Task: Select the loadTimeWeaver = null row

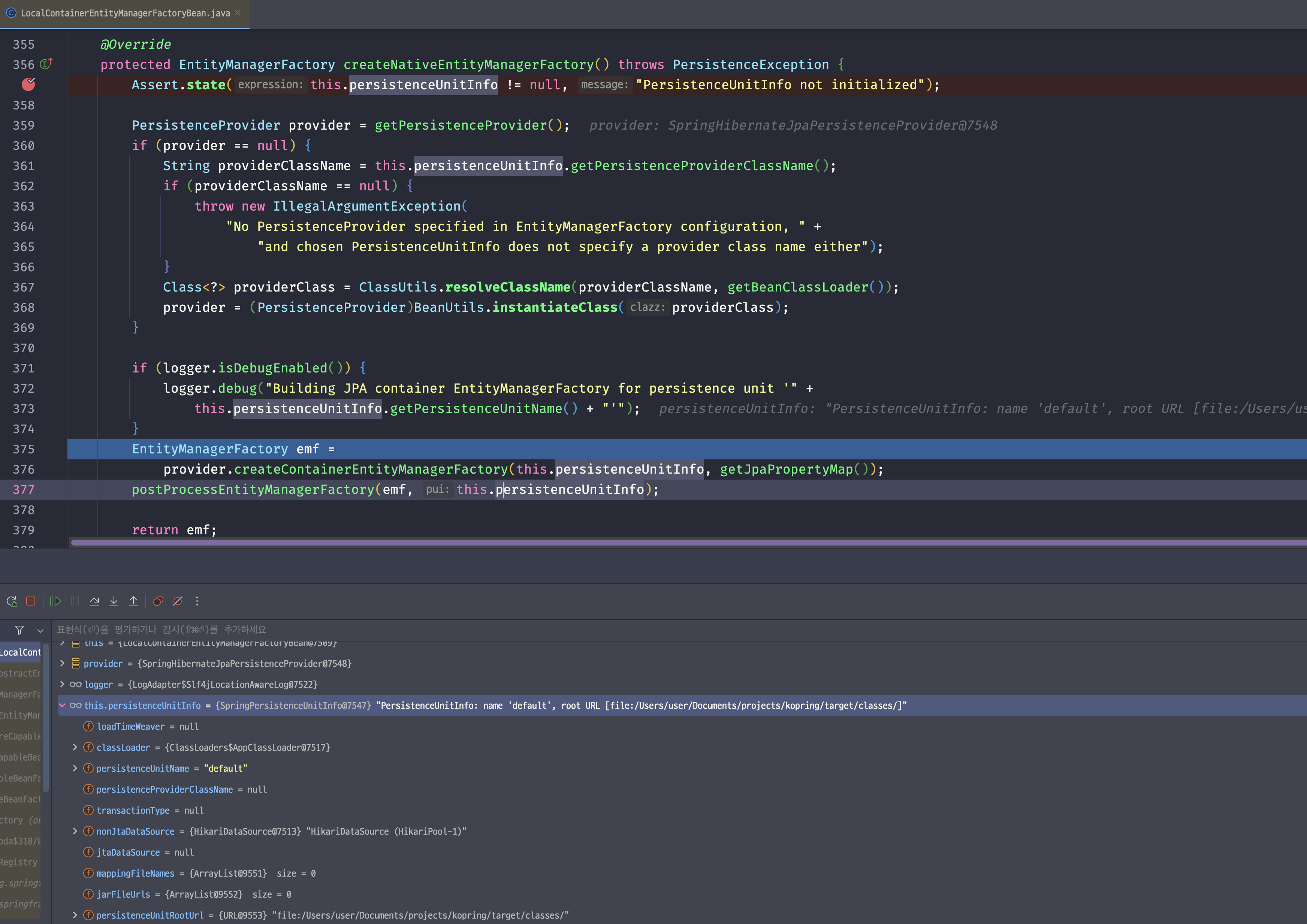Action: (x=682, y=727)
